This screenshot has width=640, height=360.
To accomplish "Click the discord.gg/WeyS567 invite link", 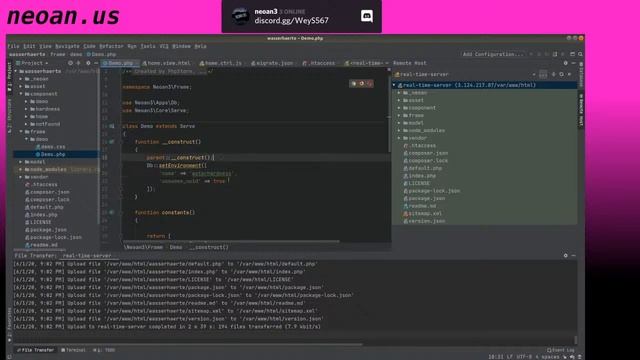I will pos(291,20).
